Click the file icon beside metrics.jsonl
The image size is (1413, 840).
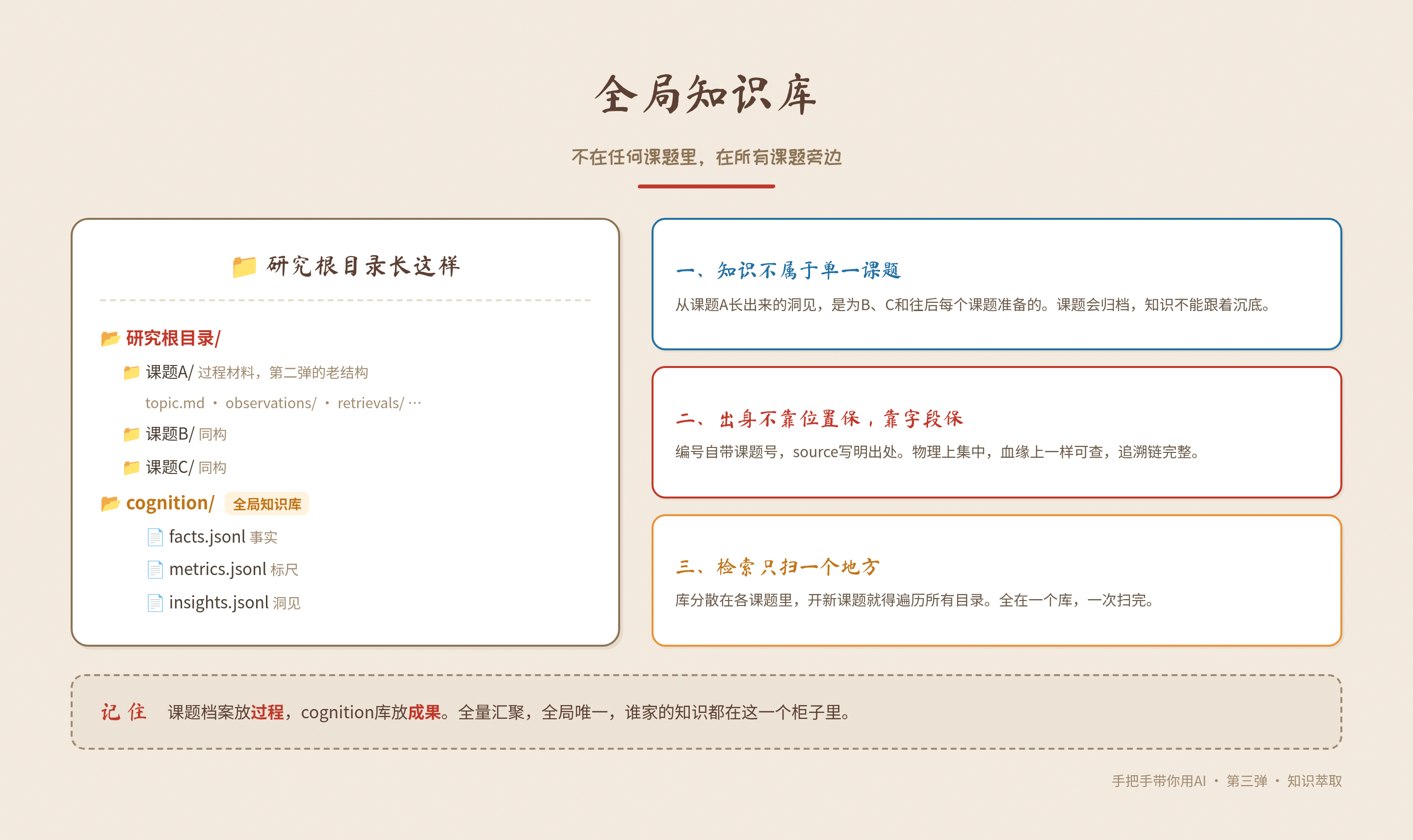(155, 570)
